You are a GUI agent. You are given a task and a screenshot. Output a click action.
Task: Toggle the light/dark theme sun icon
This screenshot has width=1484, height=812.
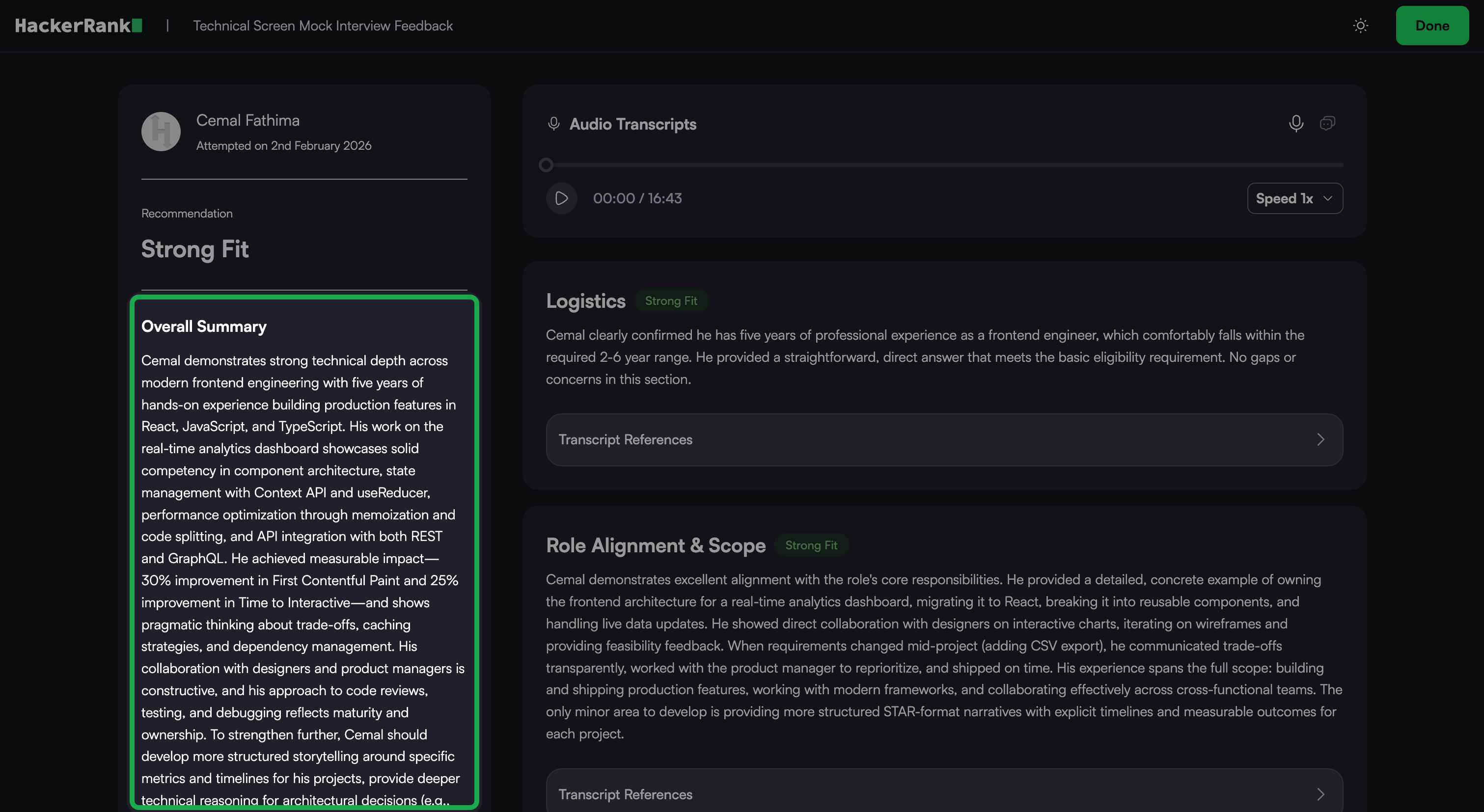(x=1360, y=26)
